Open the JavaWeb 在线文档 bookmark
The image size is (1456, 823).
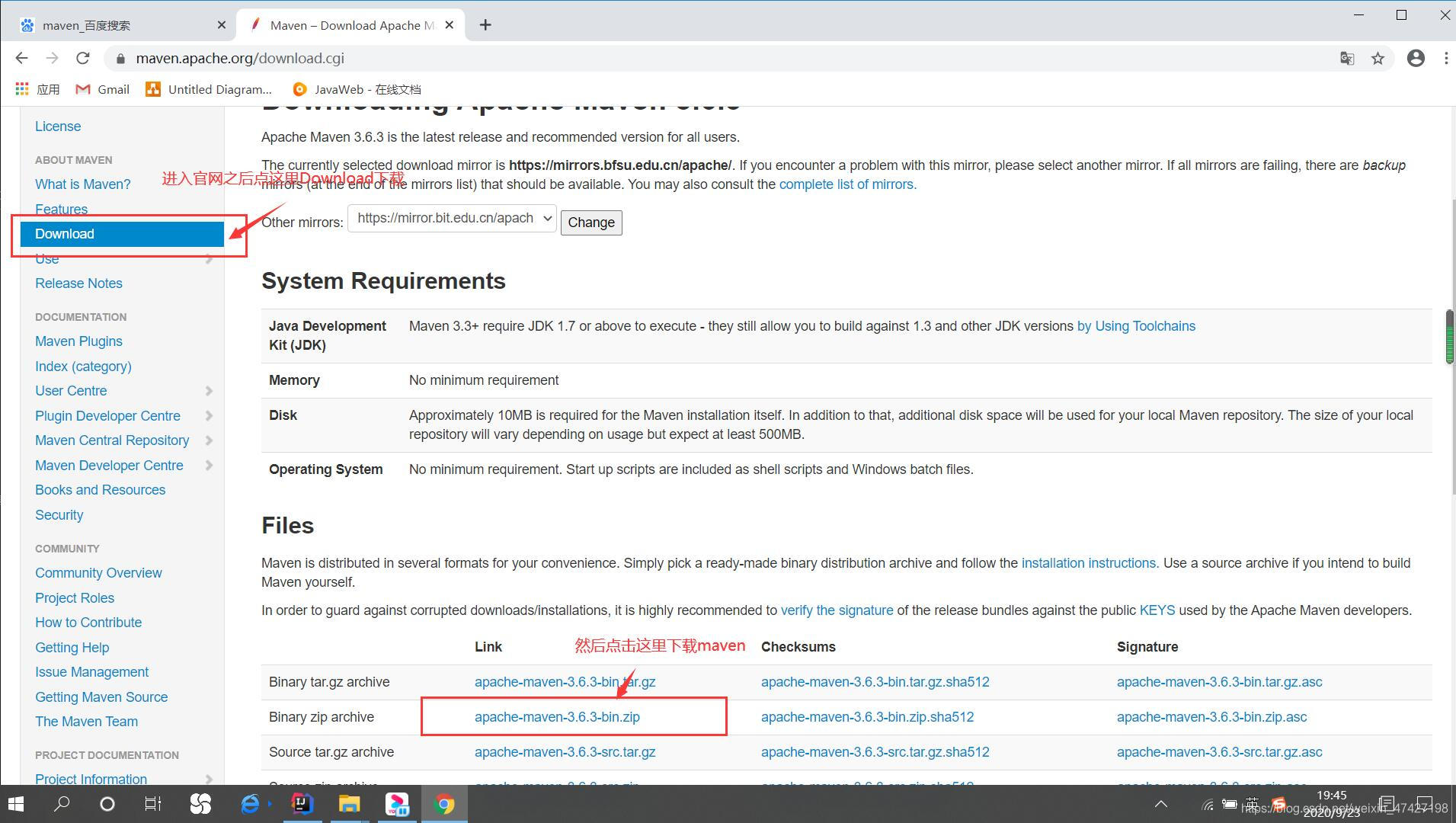(357, 89)
